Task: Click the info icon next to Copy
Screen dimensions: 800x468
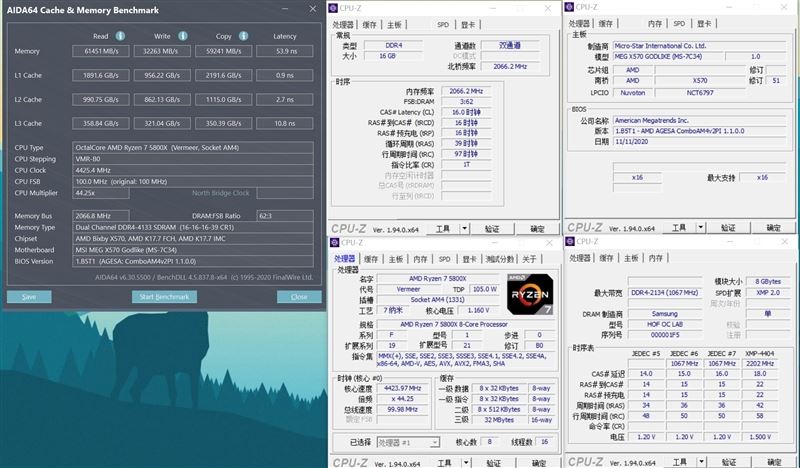Action: tap(243, 36)
